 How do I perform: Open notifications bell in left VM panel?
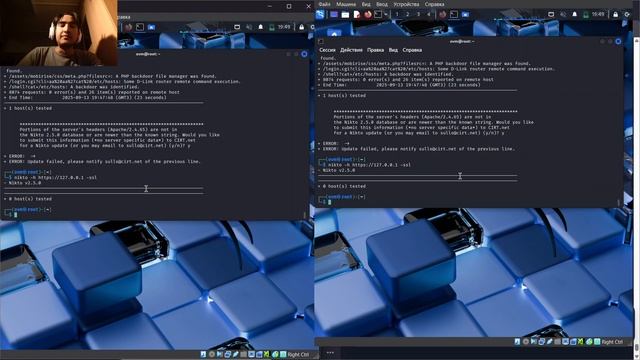tap(261, 27)
